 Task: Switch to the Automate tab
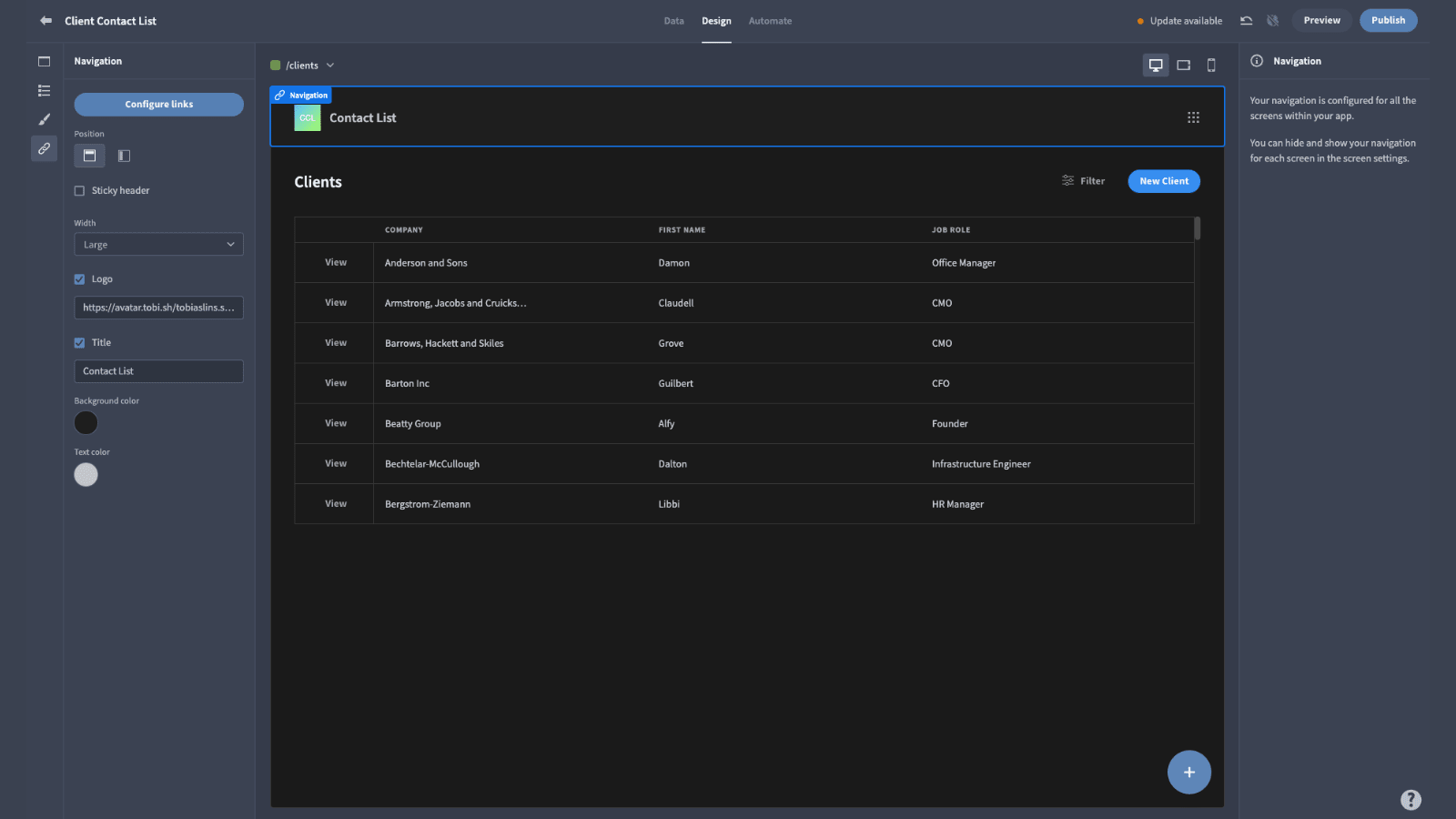770,21
